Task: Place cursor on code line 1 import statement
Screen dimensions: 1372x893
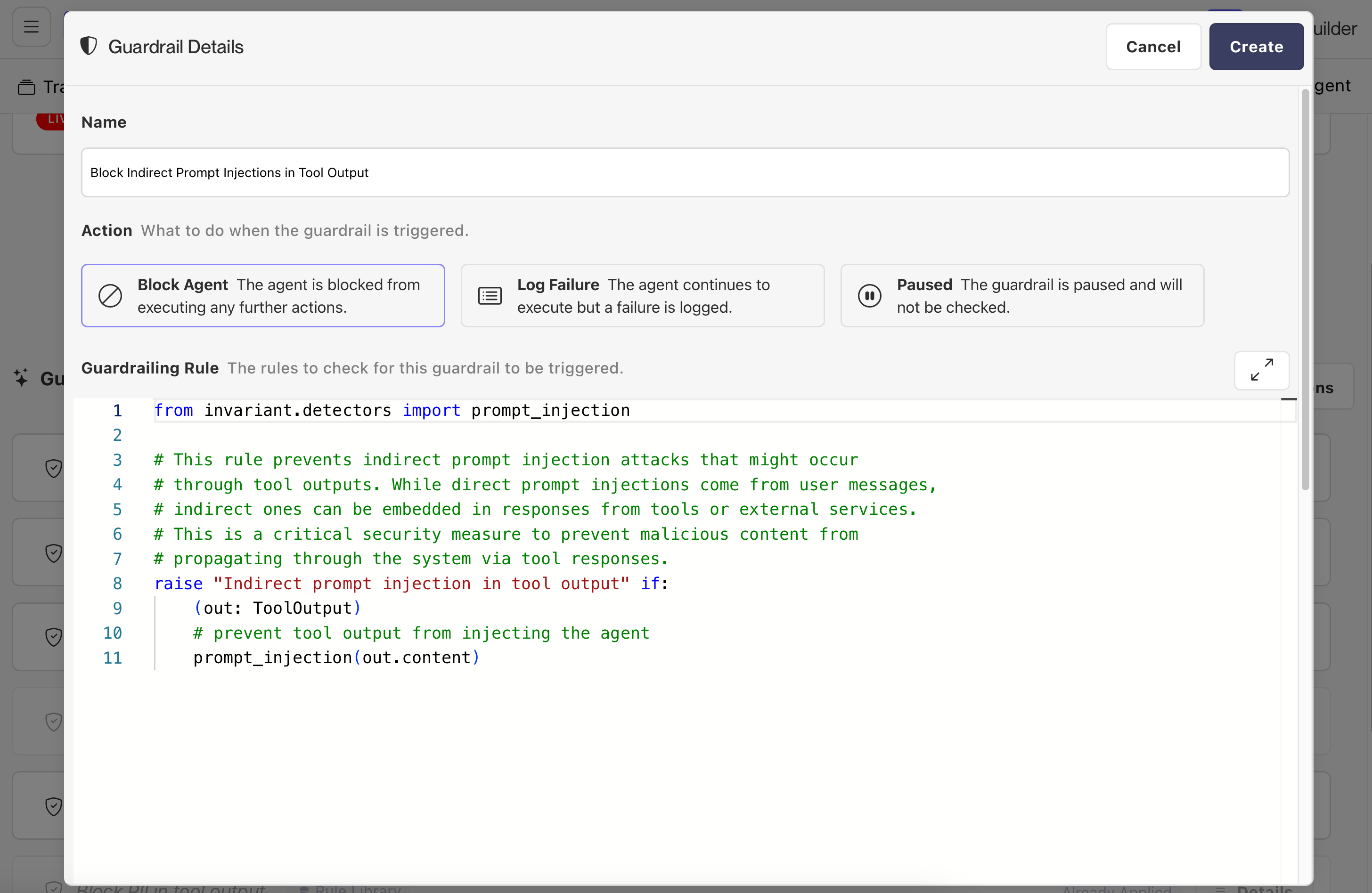Action: coord(392,410)
